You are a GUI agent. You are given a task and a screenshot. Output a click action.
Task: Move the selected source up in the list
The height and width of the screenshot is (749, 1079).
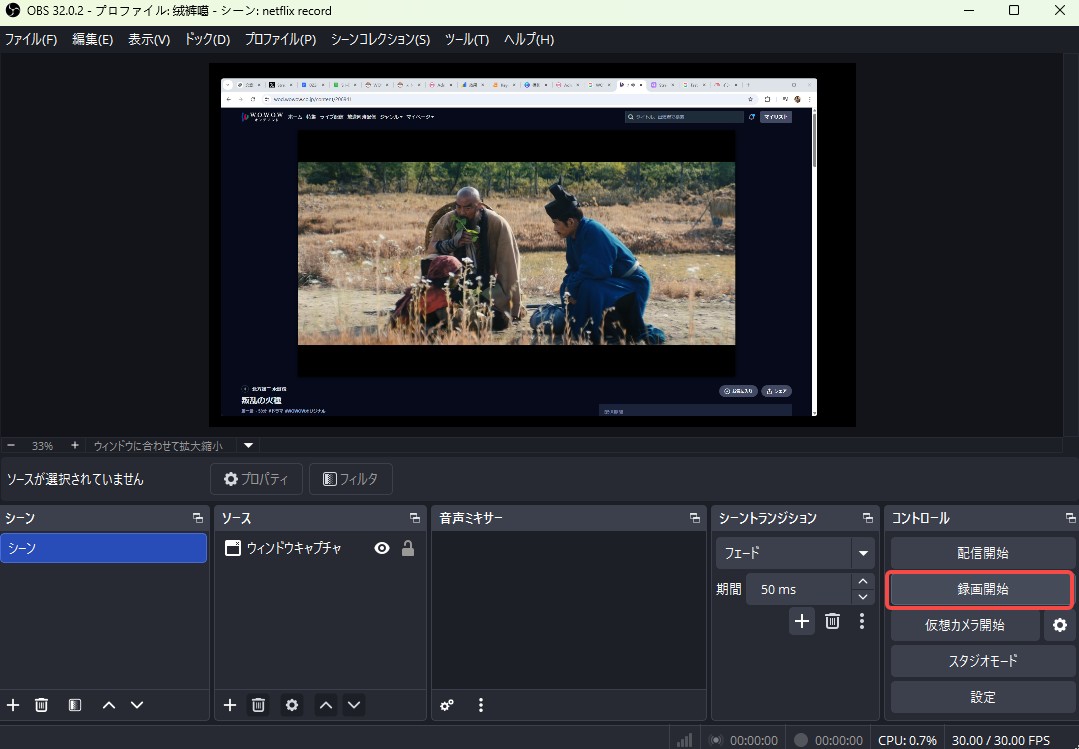point(325,705)
